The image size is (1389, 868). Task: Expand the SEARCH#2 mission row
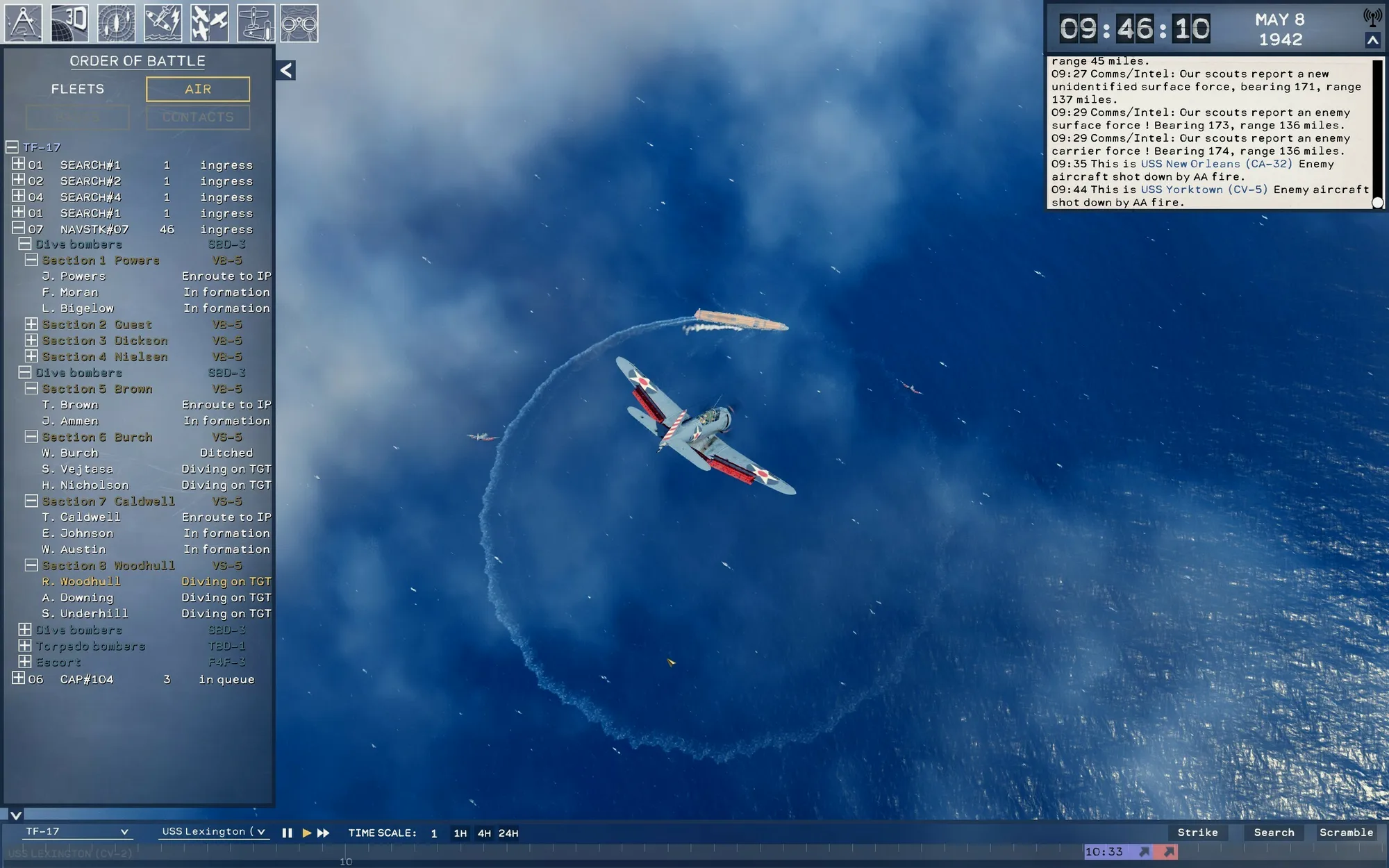(x=18, y=181)
